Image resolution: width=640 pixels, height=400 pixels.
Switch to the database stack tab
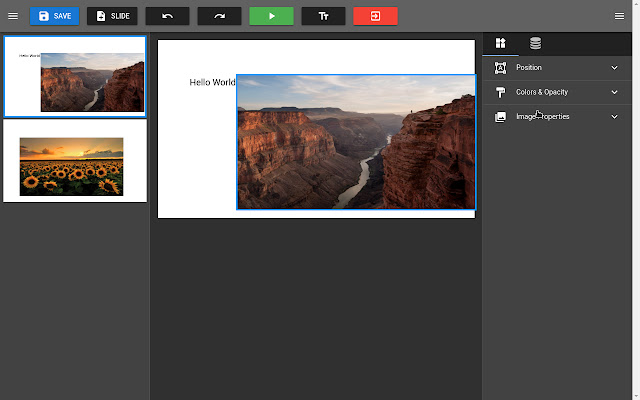(x=536, y=43)
